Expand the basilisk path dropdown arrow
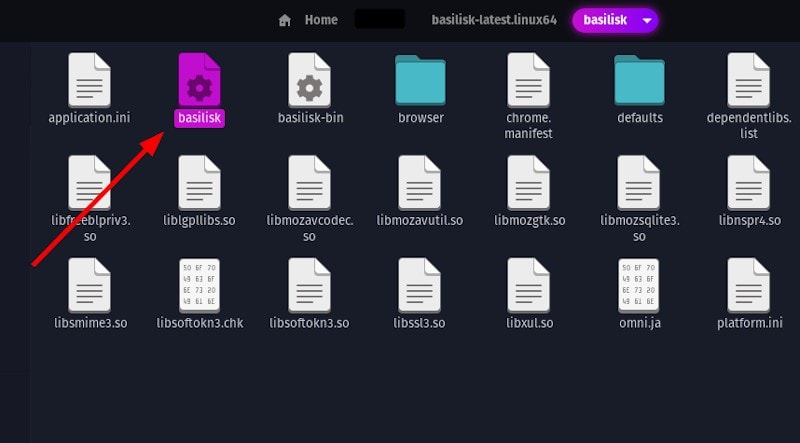The height and width of the screenshot is (443, 800). (647, 20)
